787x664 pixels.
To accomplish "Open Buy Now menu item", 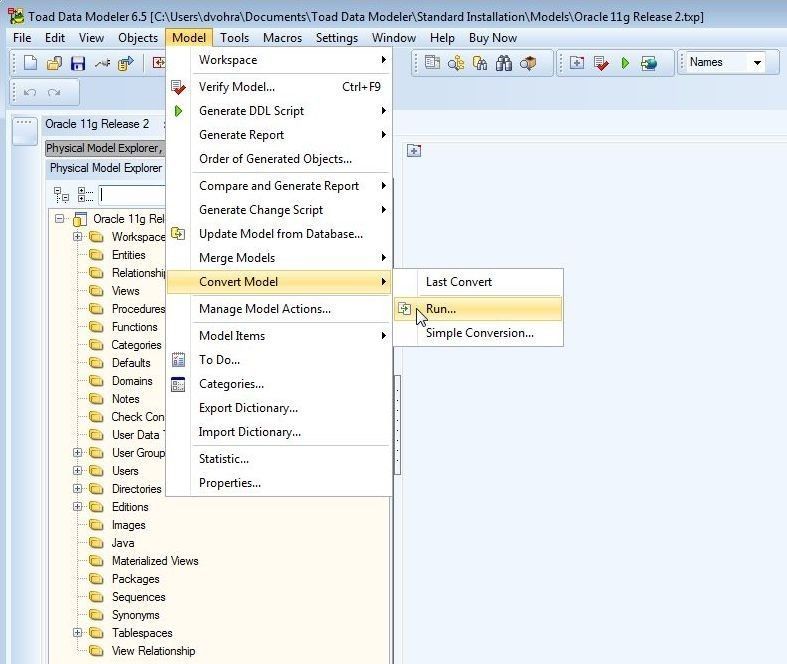I will point(492,38).
